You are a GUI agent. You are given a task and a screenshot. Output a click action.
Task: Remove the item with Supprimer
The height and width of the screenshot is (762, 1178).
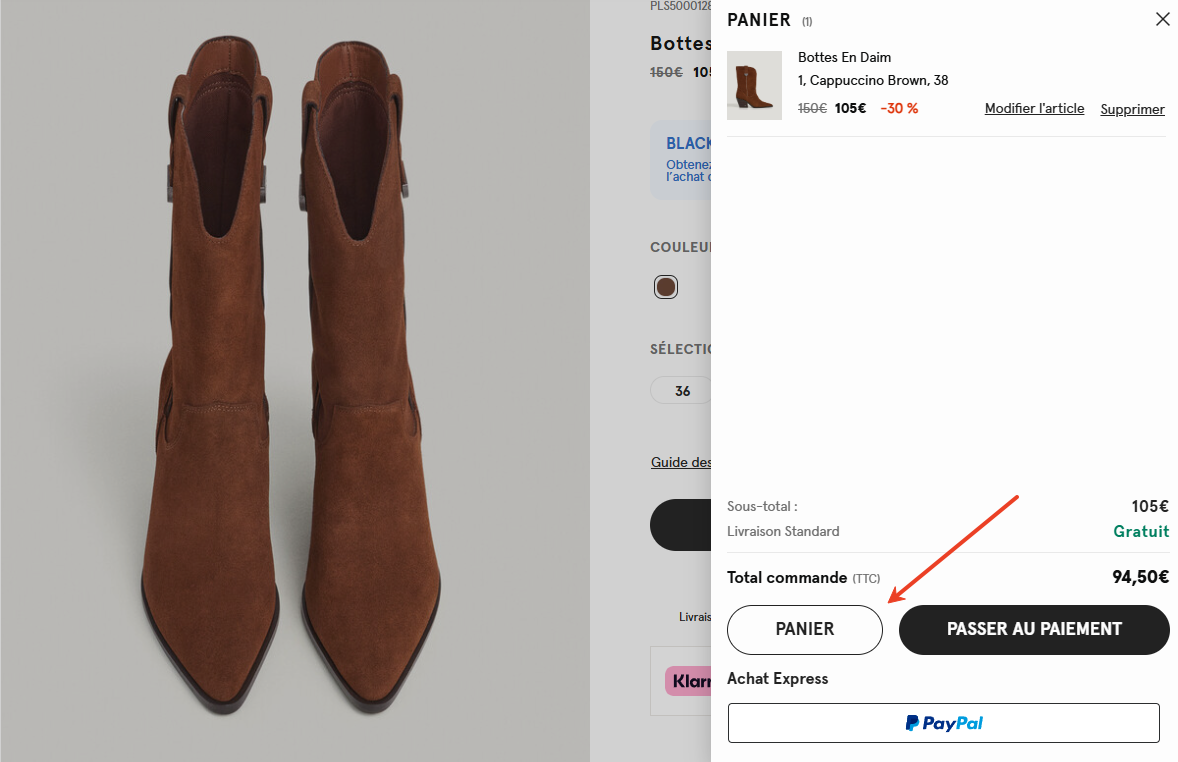(1132, 109)
